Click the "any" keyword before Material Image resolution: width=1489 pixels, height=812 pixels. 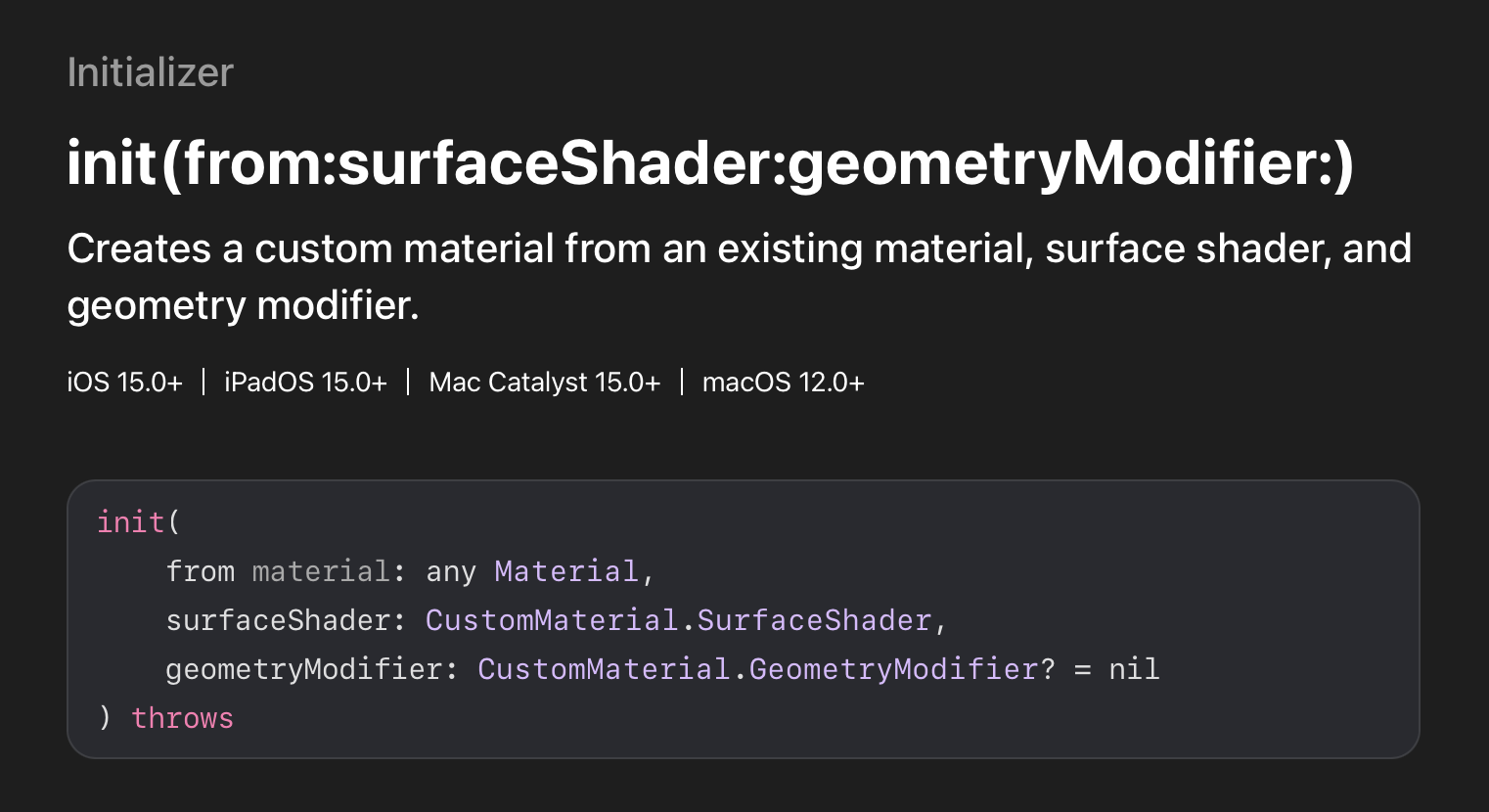450,570
